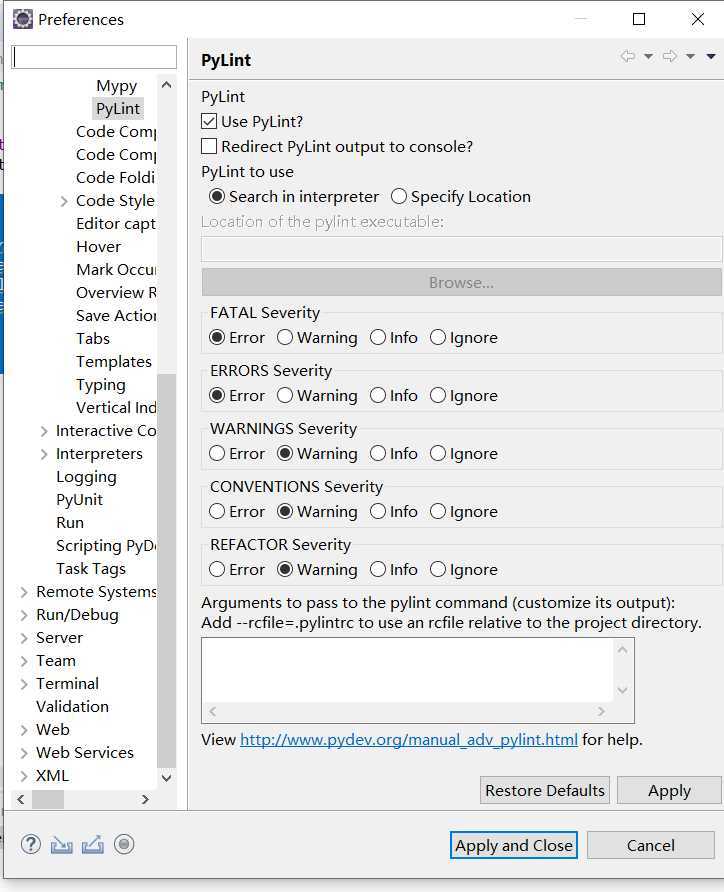Click Restore Defaults button
Screen dimensions: 724x892
click(545, 790)
